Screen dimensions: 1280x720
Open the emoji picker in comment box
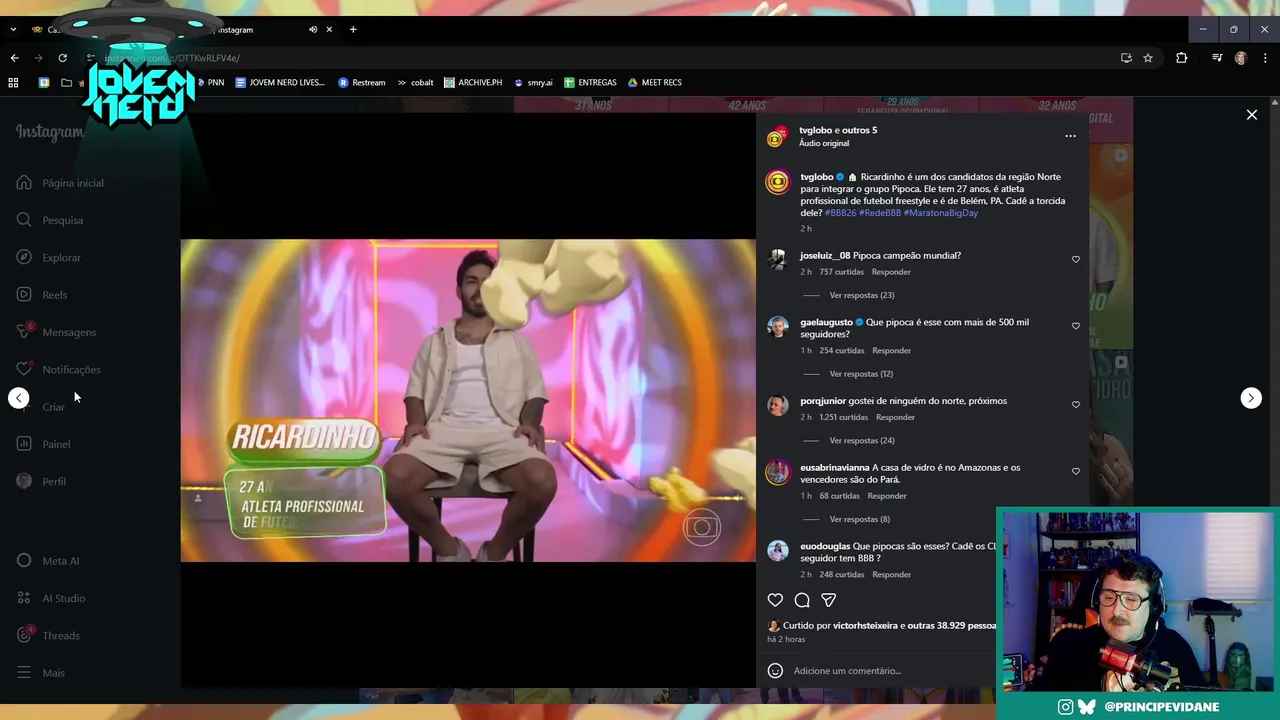pyautogui.click(x=775, y=670)
